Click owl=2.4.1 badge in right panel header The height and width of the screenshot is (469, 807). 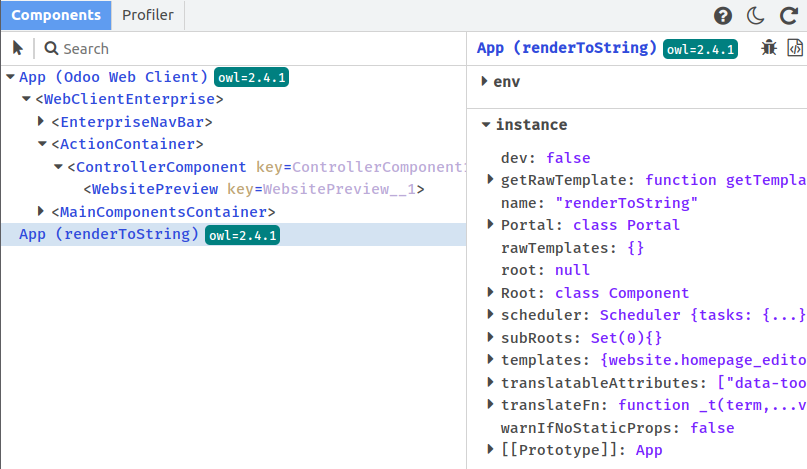[x=700, y=49]
